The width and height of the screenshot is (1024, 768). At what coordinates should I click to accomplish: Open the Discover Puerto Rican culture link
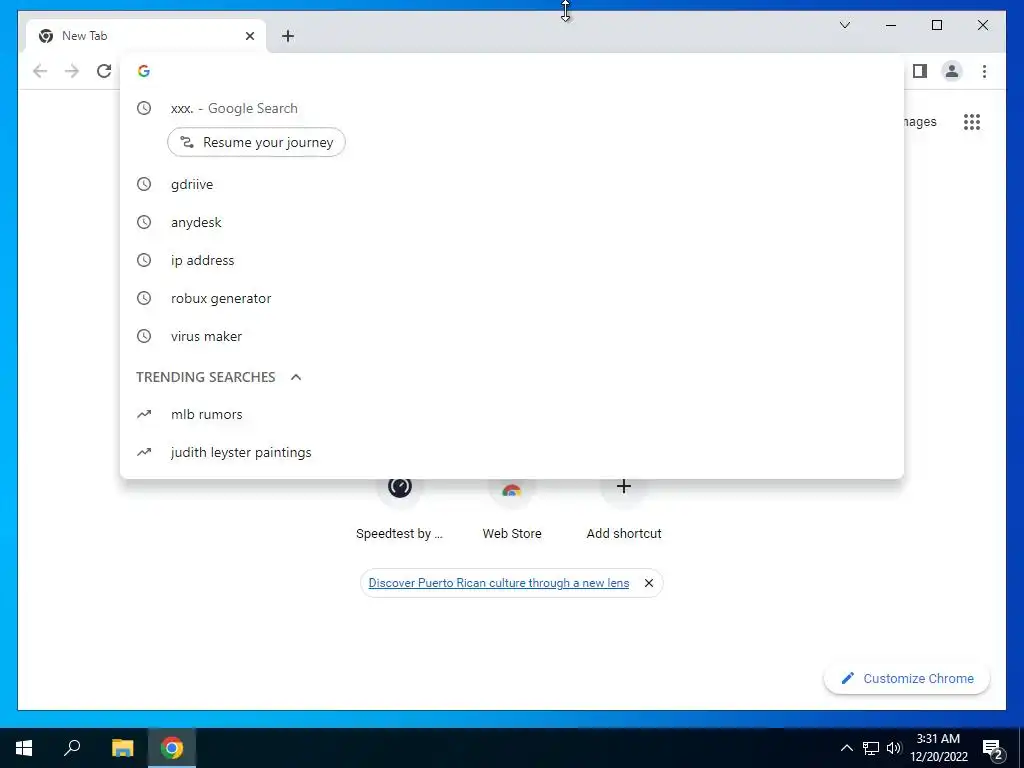pos(499,583)
